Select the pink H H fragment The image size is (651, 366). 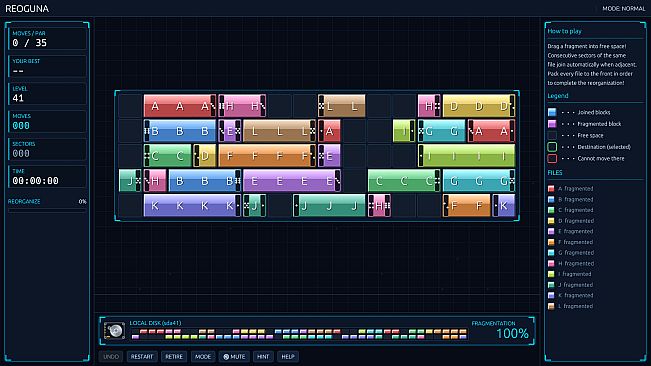(x=242, y=106)
